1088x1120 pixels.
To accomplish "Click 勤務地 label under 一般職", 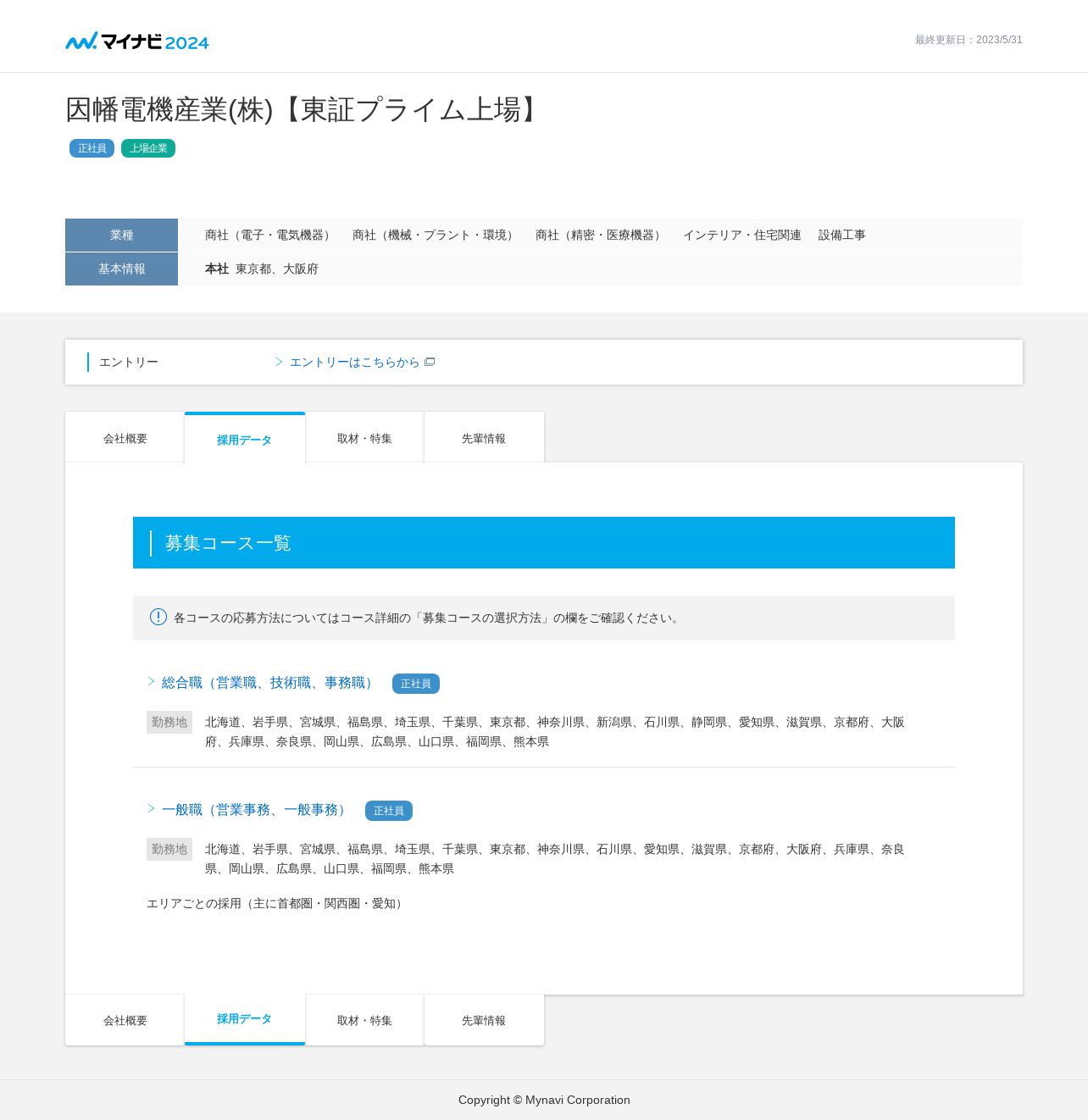I will pos(169,849).
